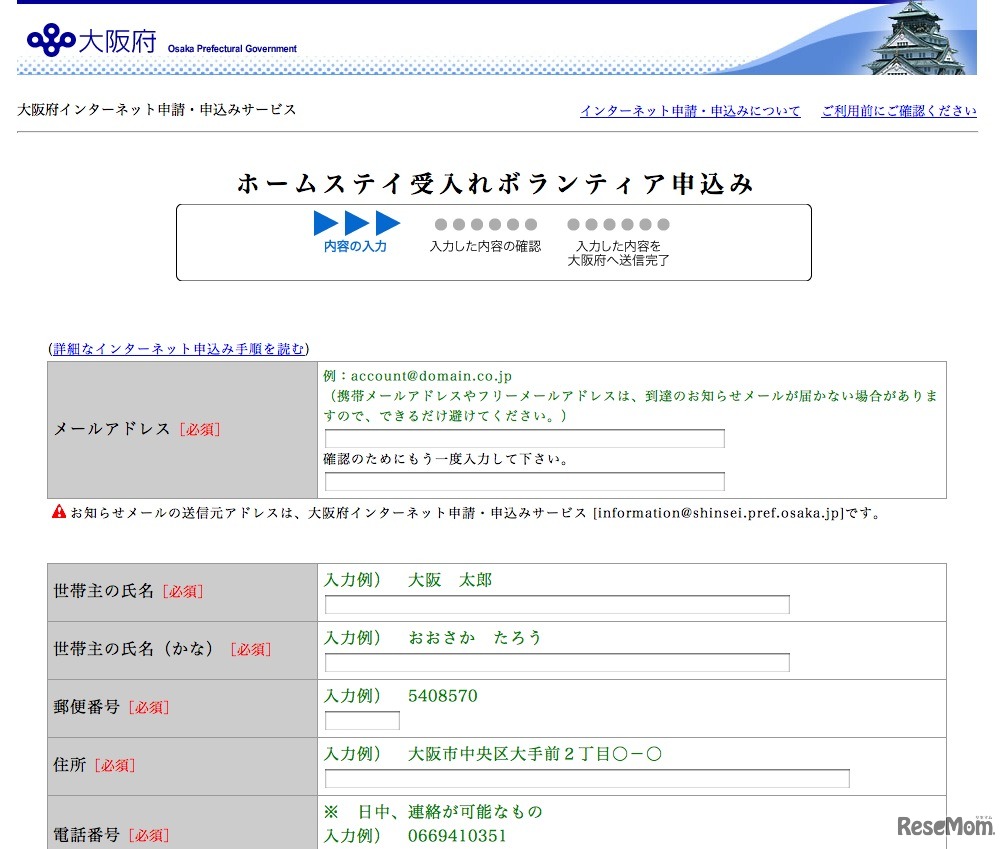Open the インターネット申請・申込みについて link
Viewport: 1008px width, 849px height.
(690, 111)
